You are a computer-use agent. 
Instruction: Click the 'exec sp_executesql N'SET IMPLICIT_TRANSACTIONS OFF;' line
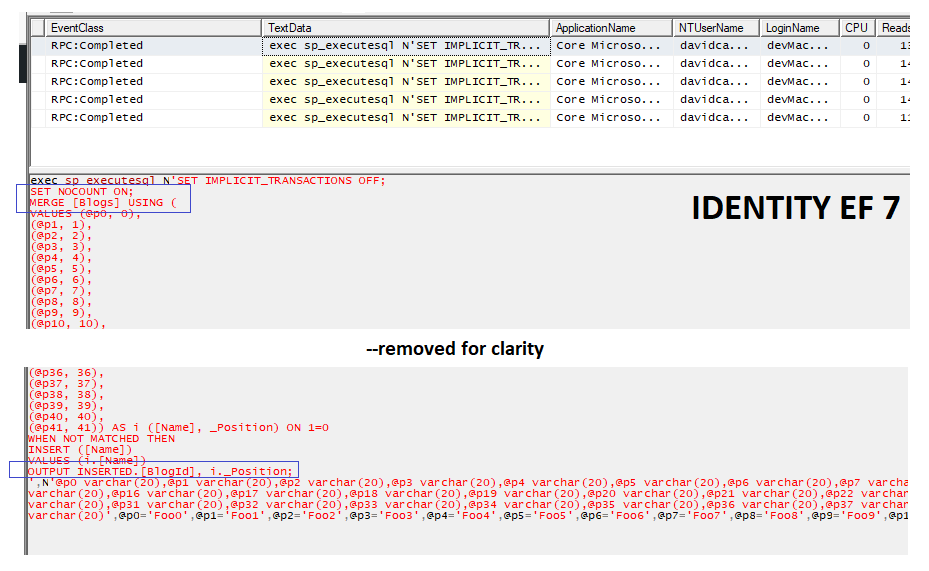[x=207, y=181]
